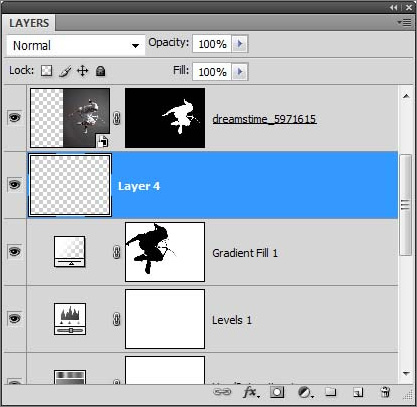Click the Link layers icon
The height and width of the screenshot is (407, 417).
point(222,392)
